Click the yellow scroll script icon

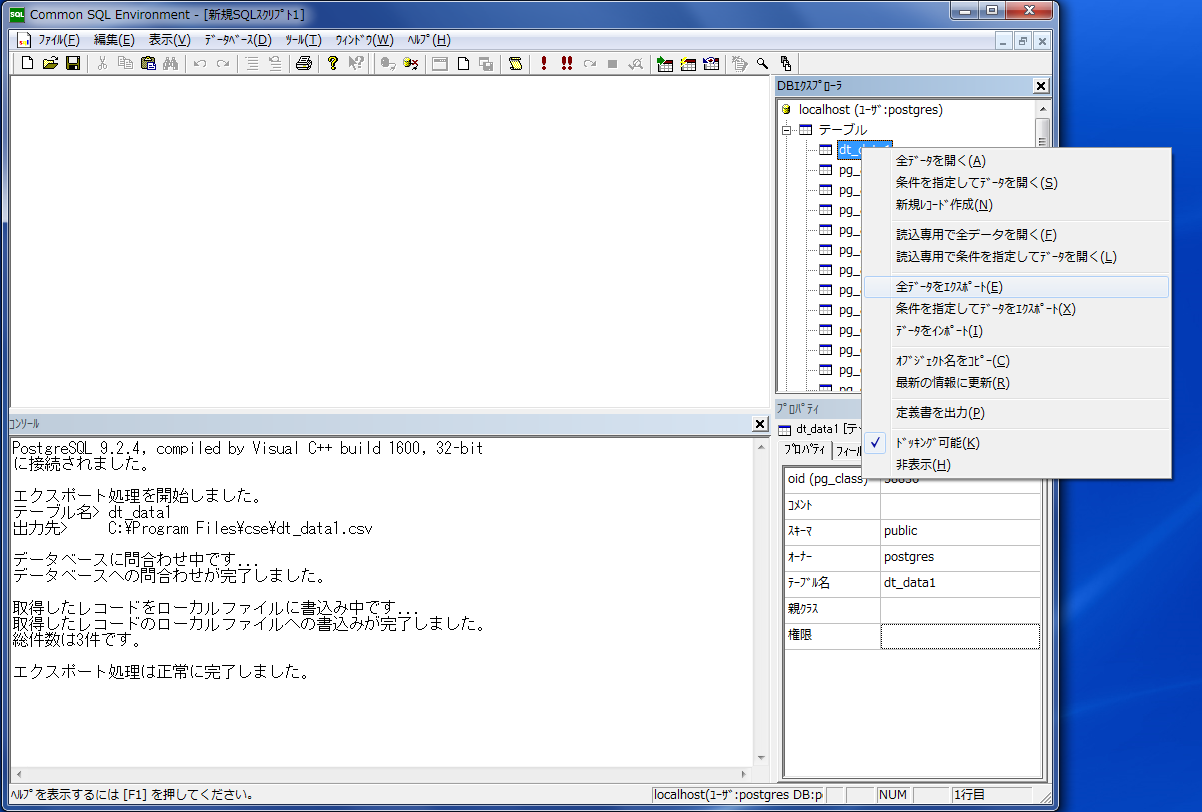[516, 63]
